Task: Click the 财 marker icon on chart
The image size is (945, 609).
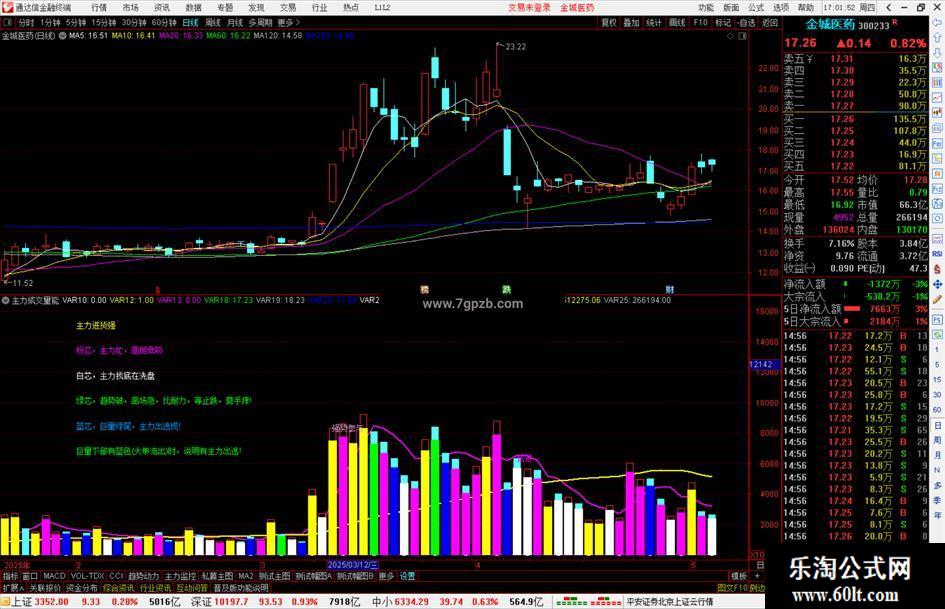Action: pos(670,289)
